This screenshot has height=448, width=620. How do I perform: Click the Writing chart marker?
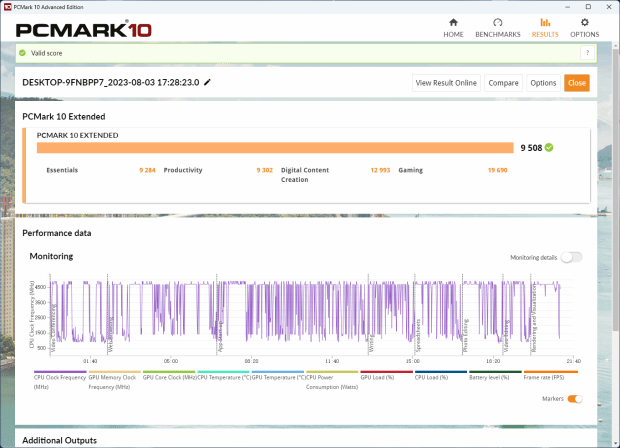tap(372, 343)
